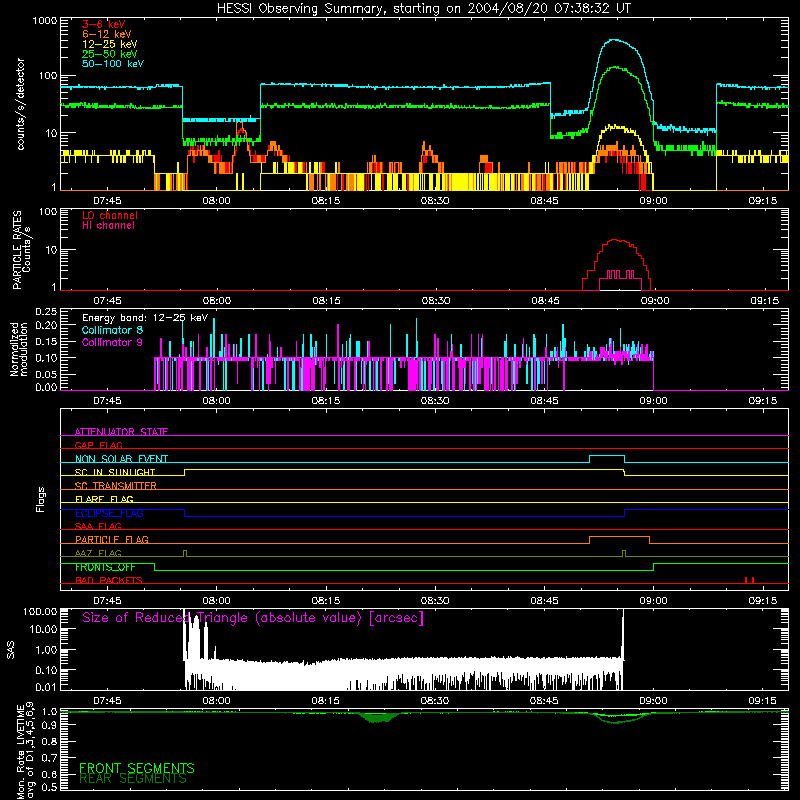Image resolution: width=800 pixels, height=800 pixels.
Task: Select the 50-100 keV legend label
Action: click(113, 64)
